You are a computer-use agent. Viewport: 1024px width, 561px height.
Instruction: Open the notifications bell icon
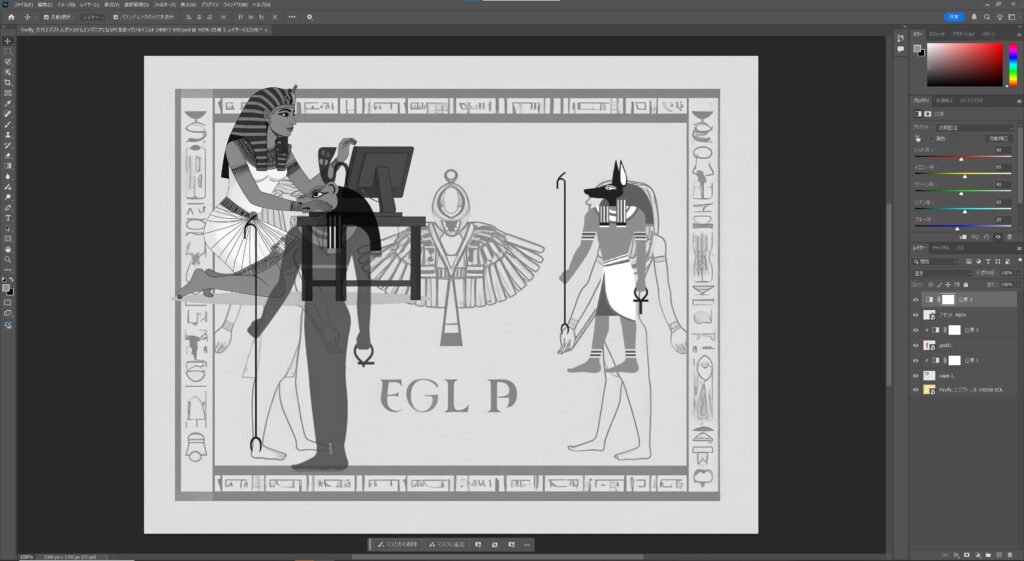click(974, 17)
